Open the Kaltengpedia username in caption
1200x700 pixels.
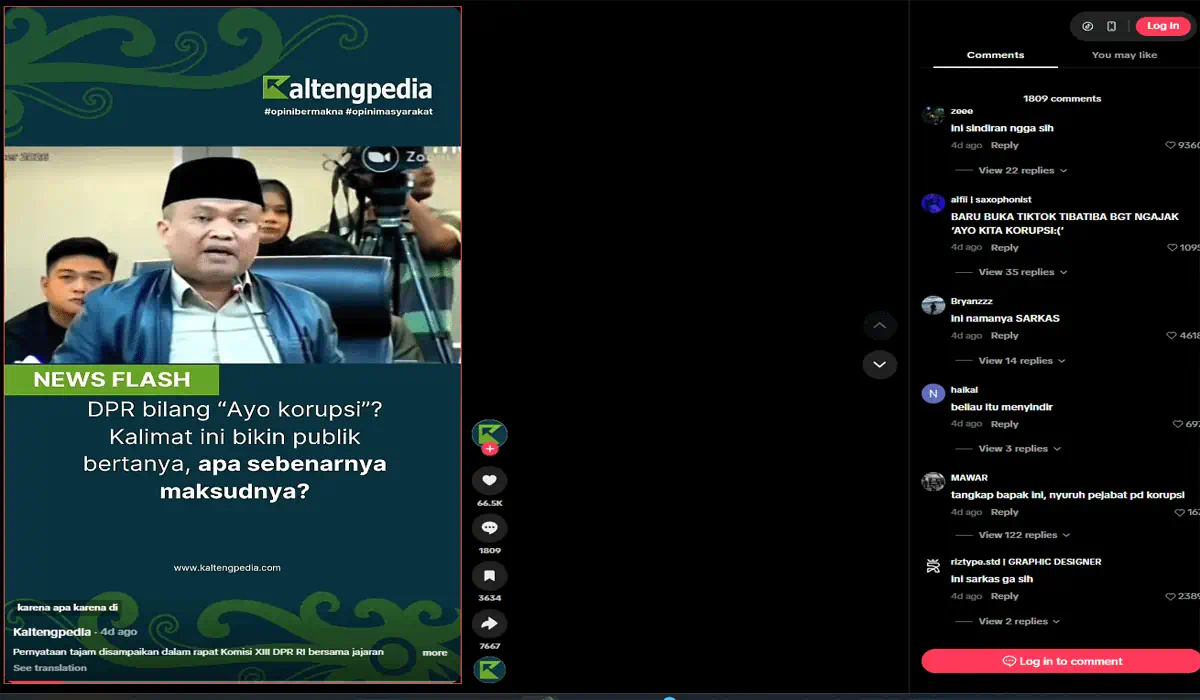(x=52, y=632)
